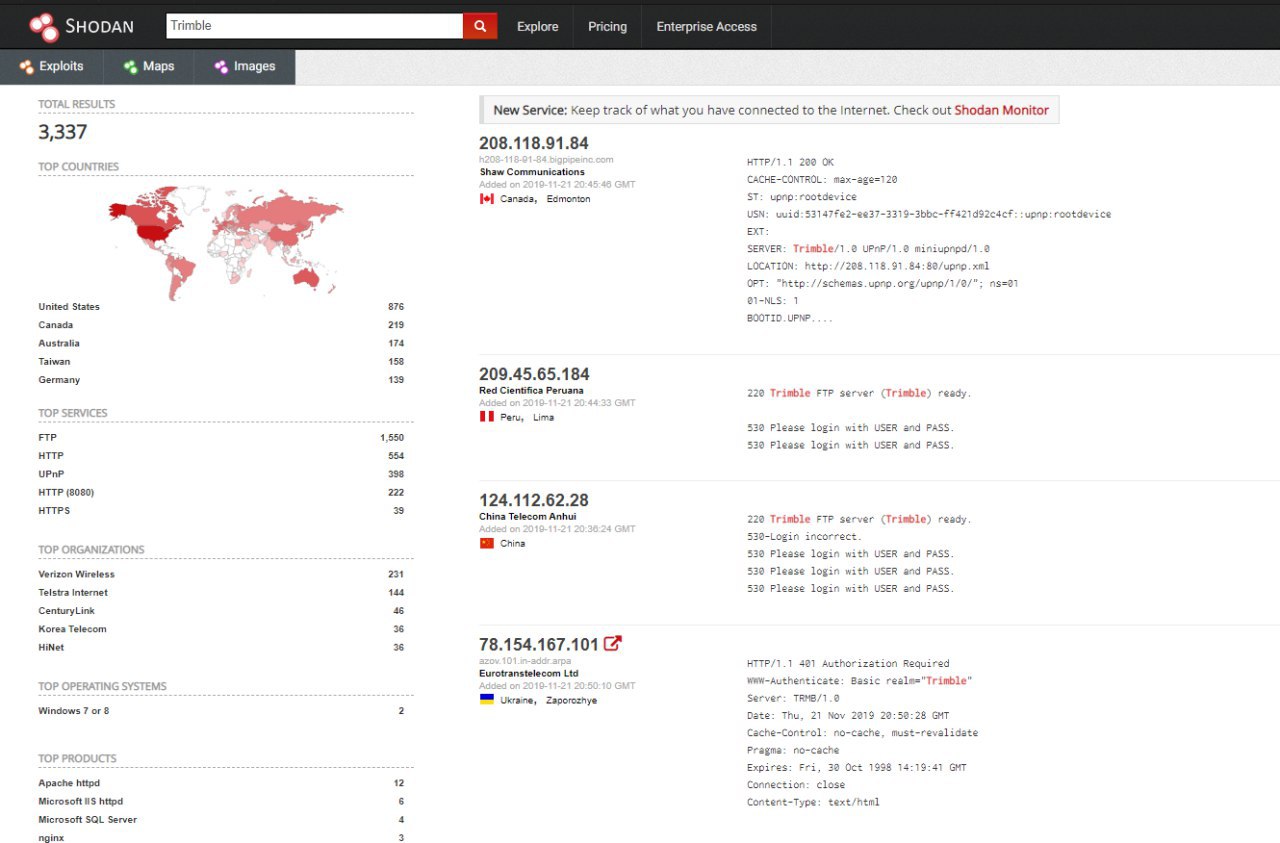This screenshot has height=843, width=1280.
Task: Switch to the Maps tab
Action: pos(149,67)
